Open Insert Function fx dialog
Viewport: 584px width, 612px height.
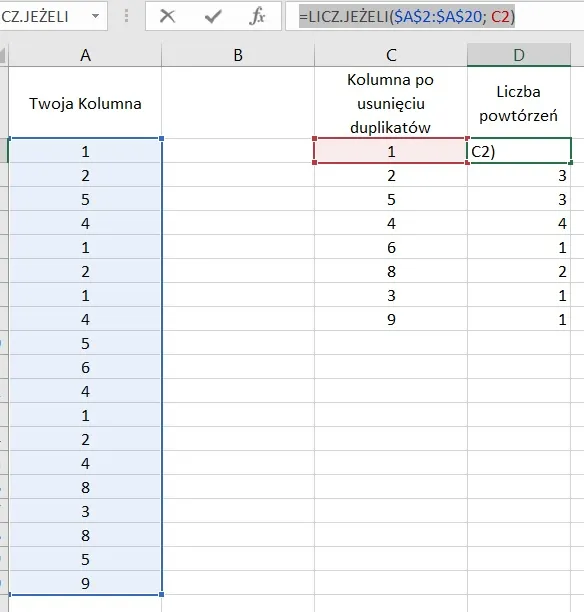click(x=257, y=16)
